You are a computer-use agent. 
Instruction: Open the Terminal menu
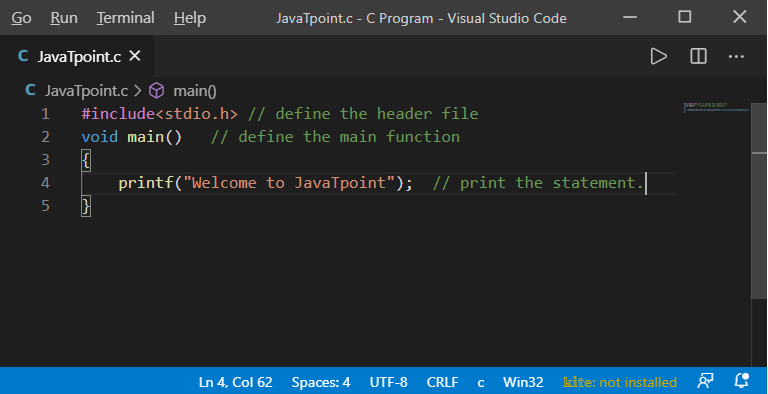(125, 18)
